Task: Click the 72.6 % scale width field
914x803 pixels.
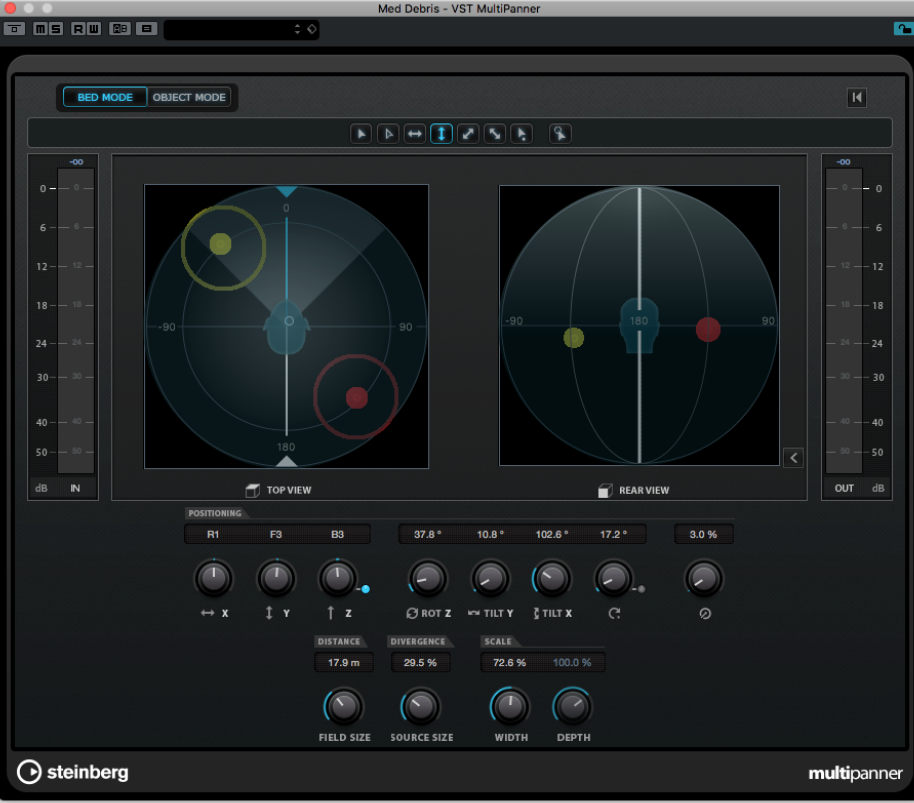Action: (509, 663)
